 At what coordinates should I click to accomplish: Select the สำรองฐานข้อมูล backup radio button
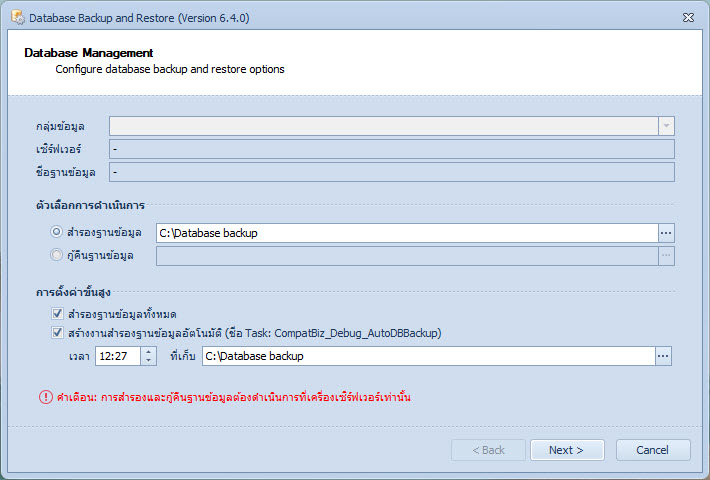click(56, 232)
